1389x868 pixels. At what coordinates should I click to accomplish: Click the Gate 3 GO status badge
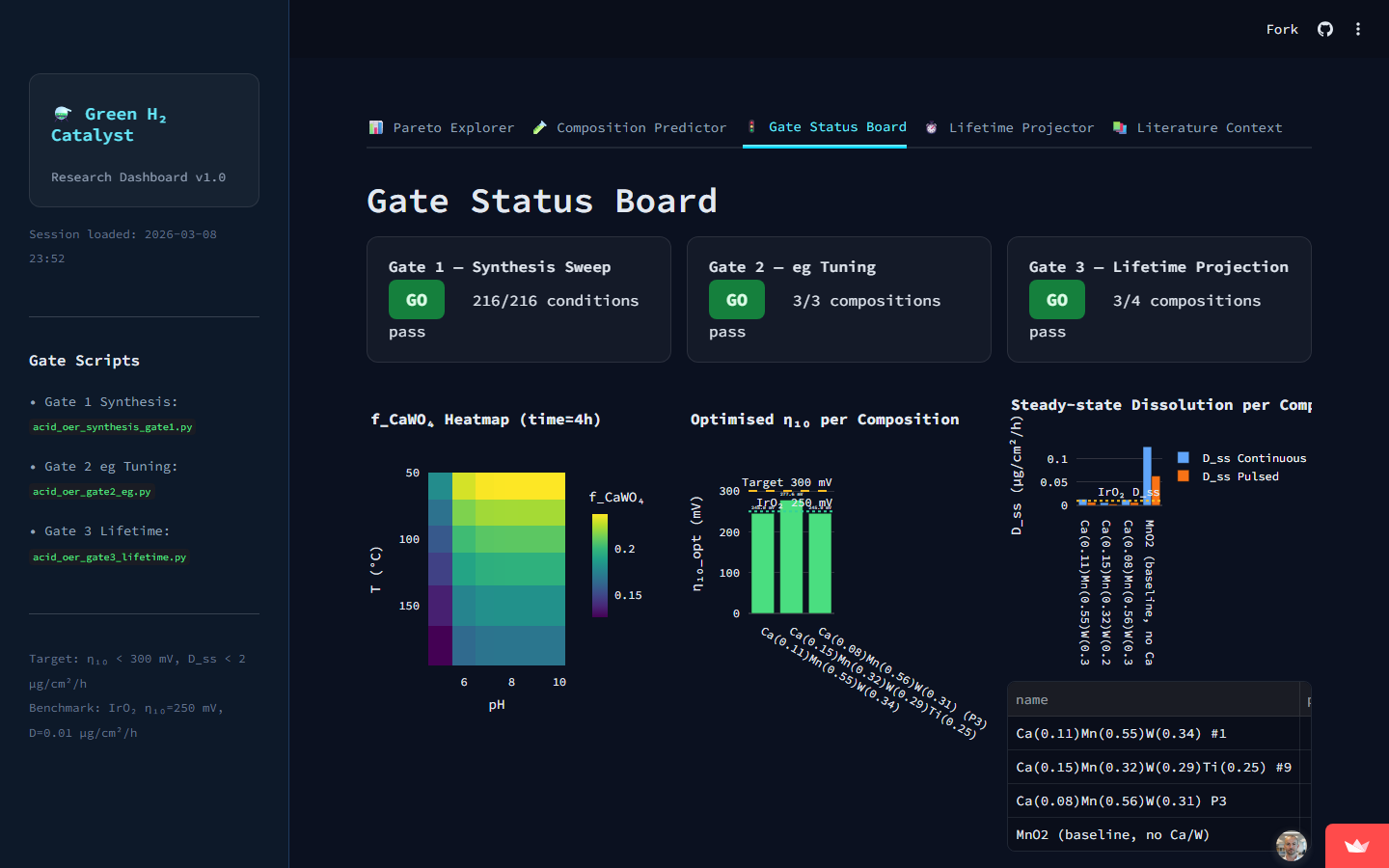1057,300
